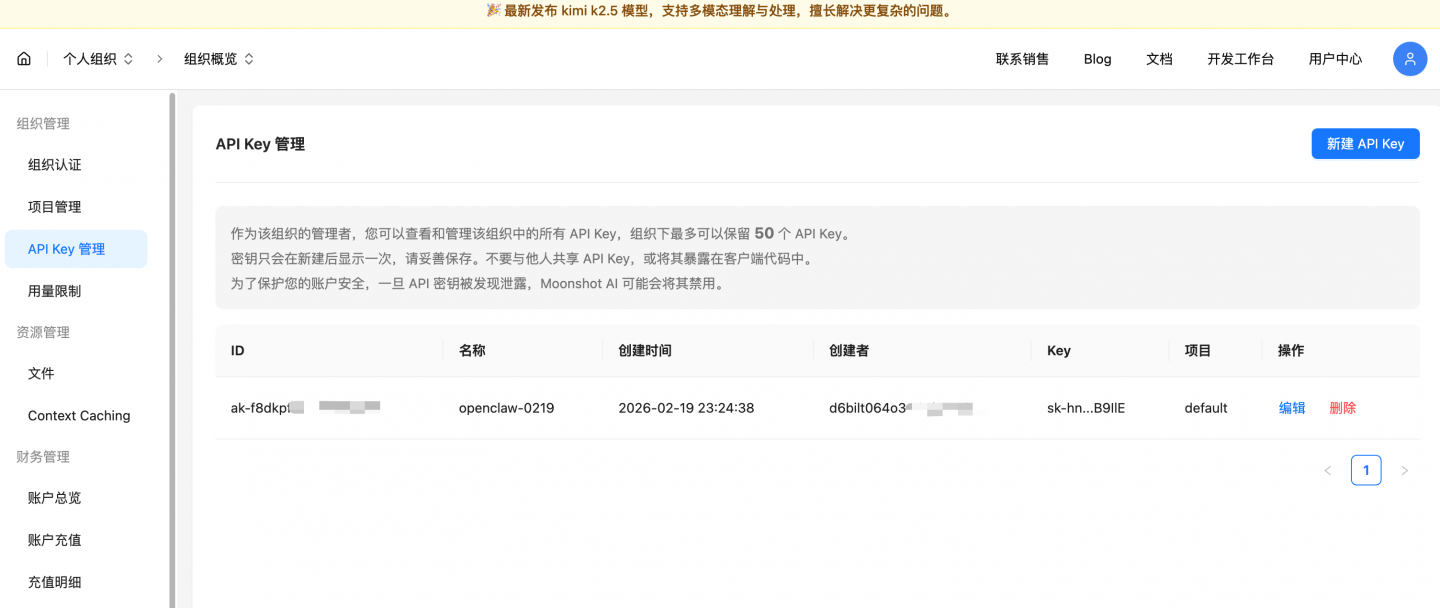Click the 新建 API Key button

[x=1365, y=143]
